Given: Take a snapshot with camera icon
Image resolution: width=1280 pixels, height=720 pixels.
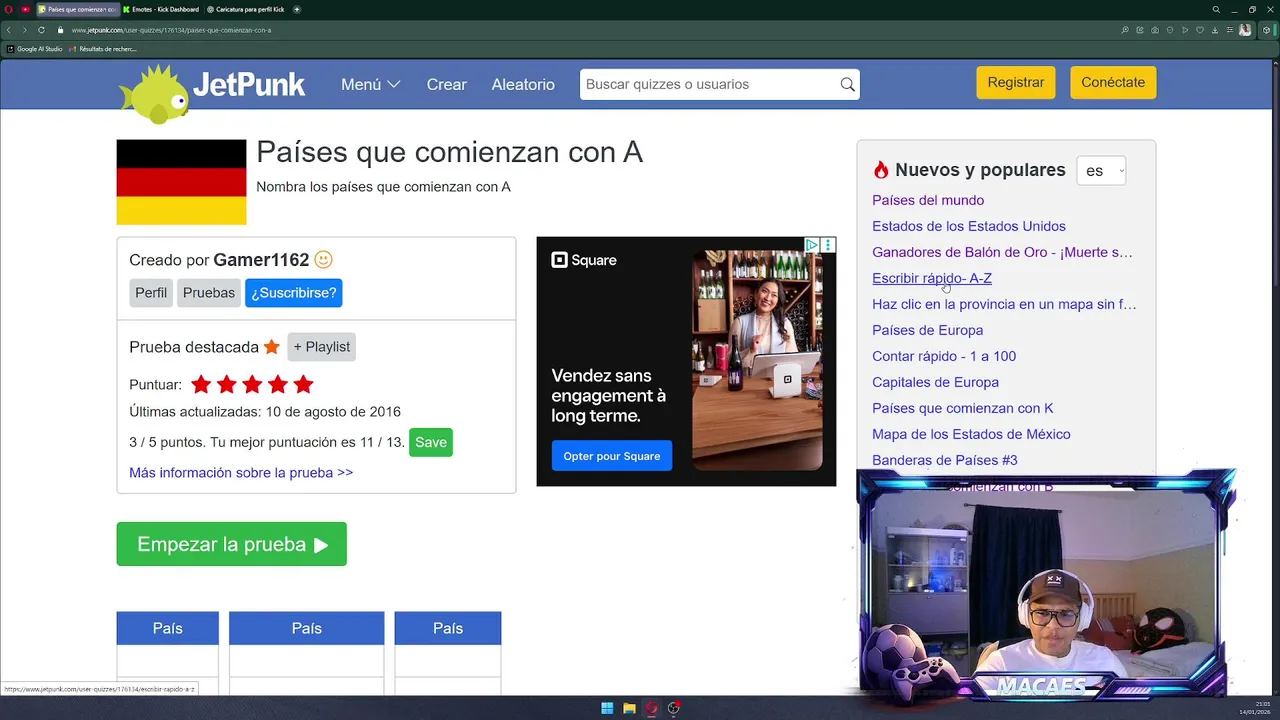Looking at the screenshot, I should pyautogui.click(x=1155, y=30).
